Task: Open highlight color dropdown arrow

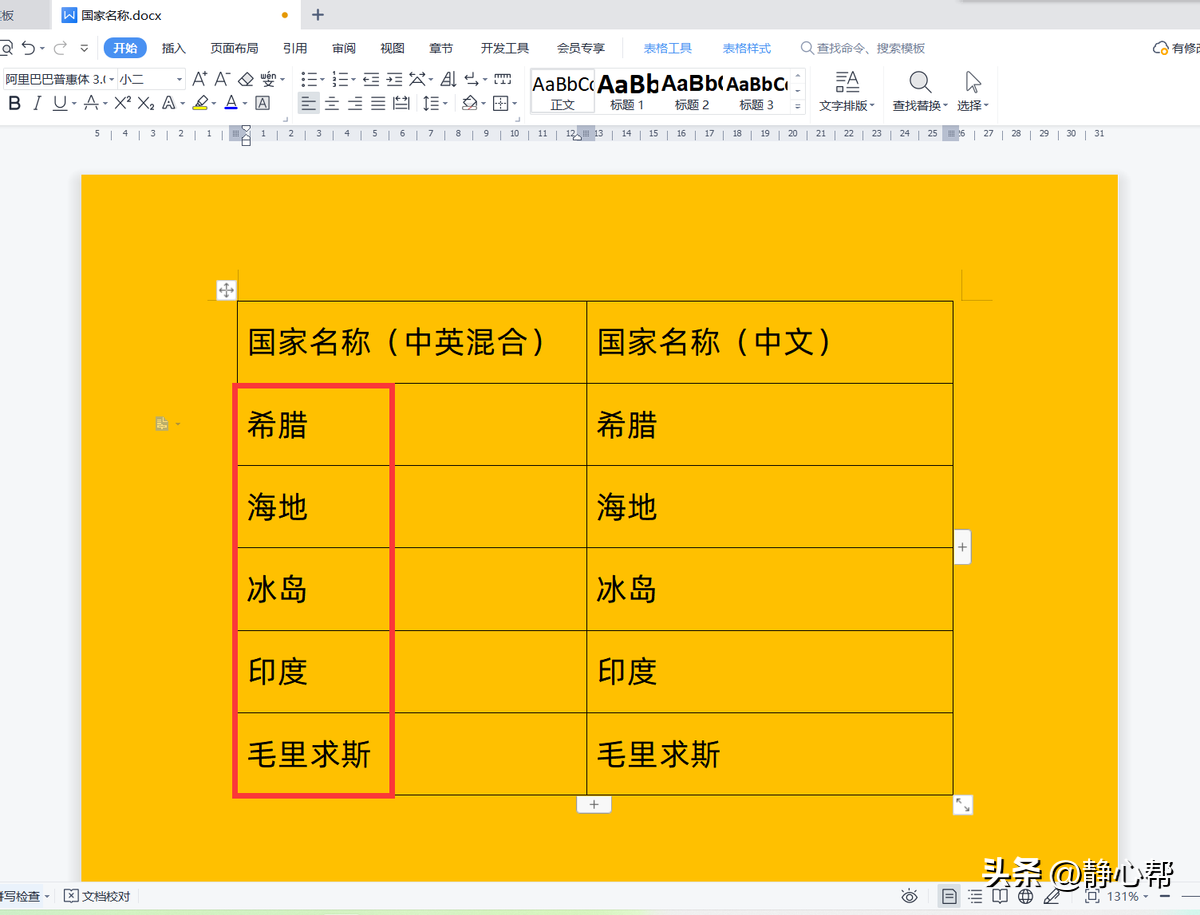Action: coord(214,104)
